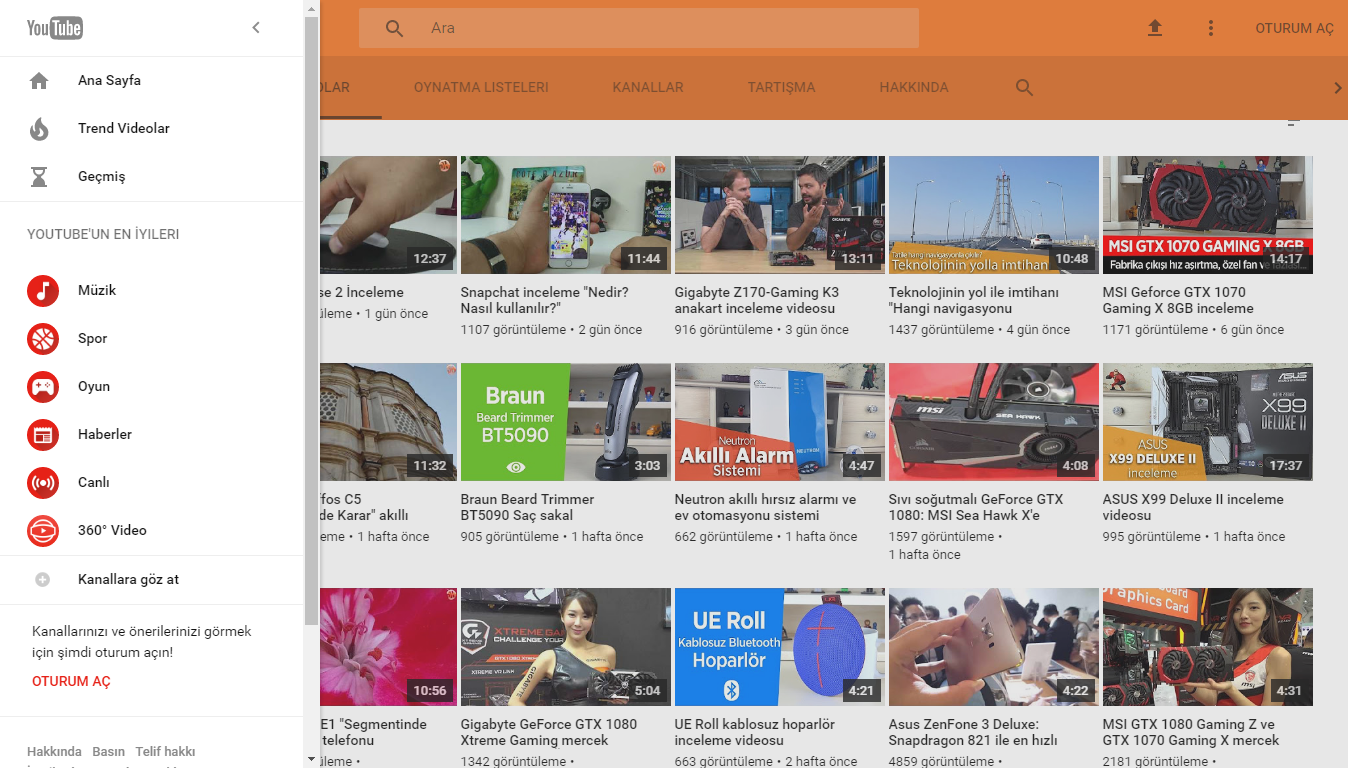Click the '1107 görüntüleme' text under Snapchat video
The width and height of the screenshot is (1348, 768).
click(513, 330)
